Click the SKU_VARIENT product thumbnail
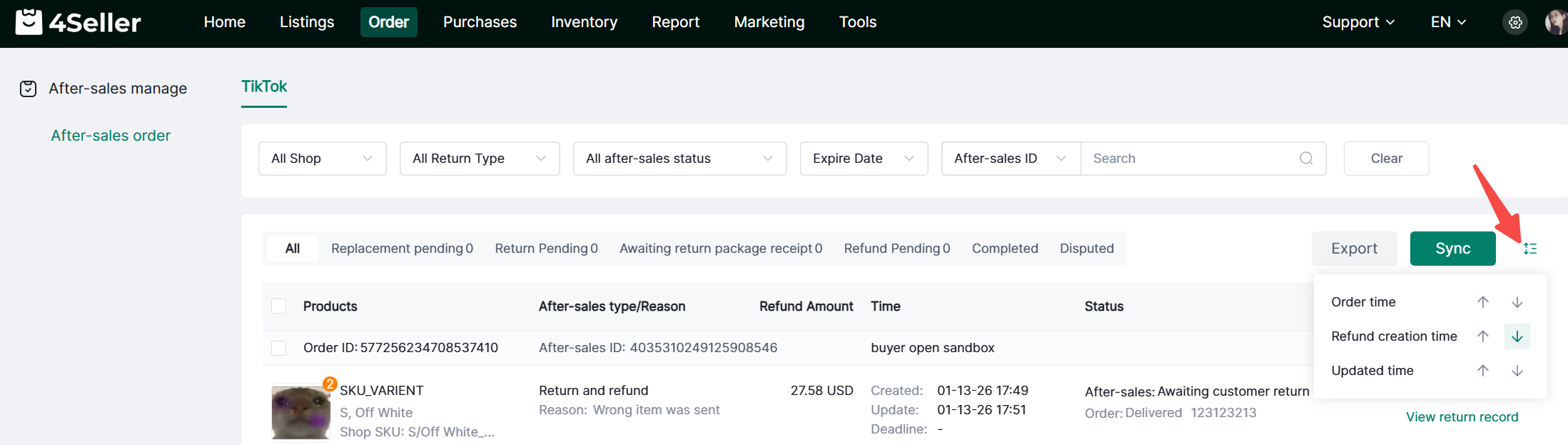Image resolution: width=1568 pixels, height=445 pixels. click(300, 413)
